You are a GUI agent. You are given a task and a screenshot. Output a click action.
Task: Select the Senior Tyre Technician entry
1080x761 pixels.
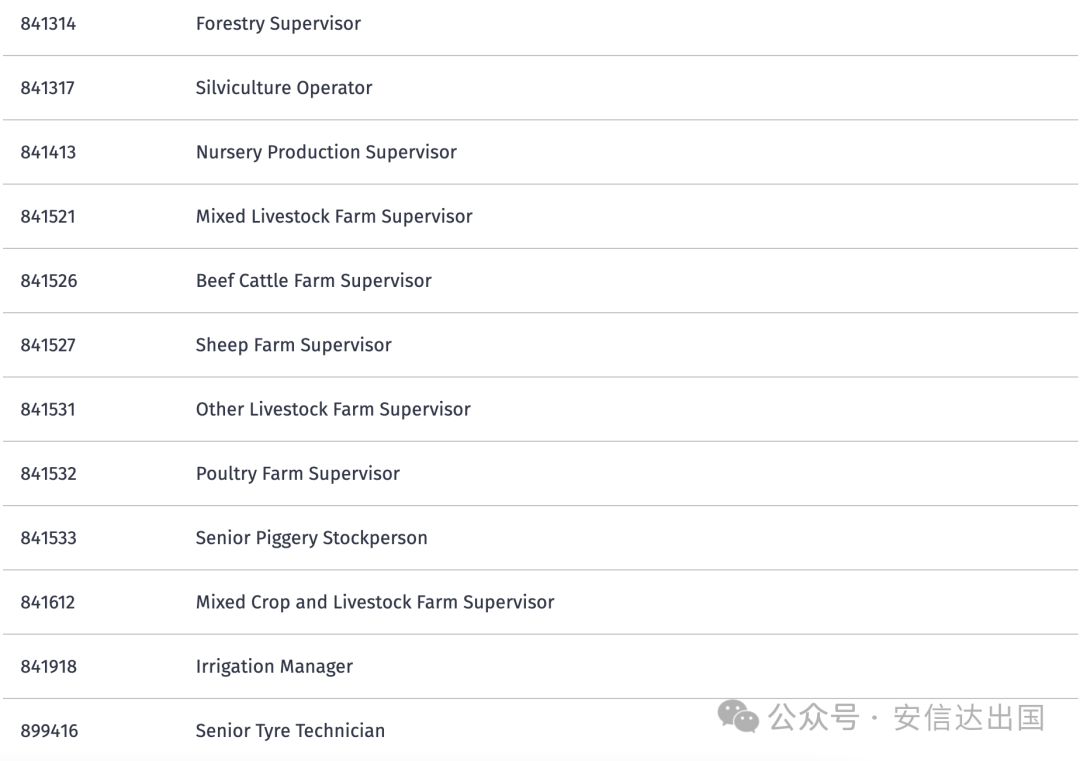[290, 731]
